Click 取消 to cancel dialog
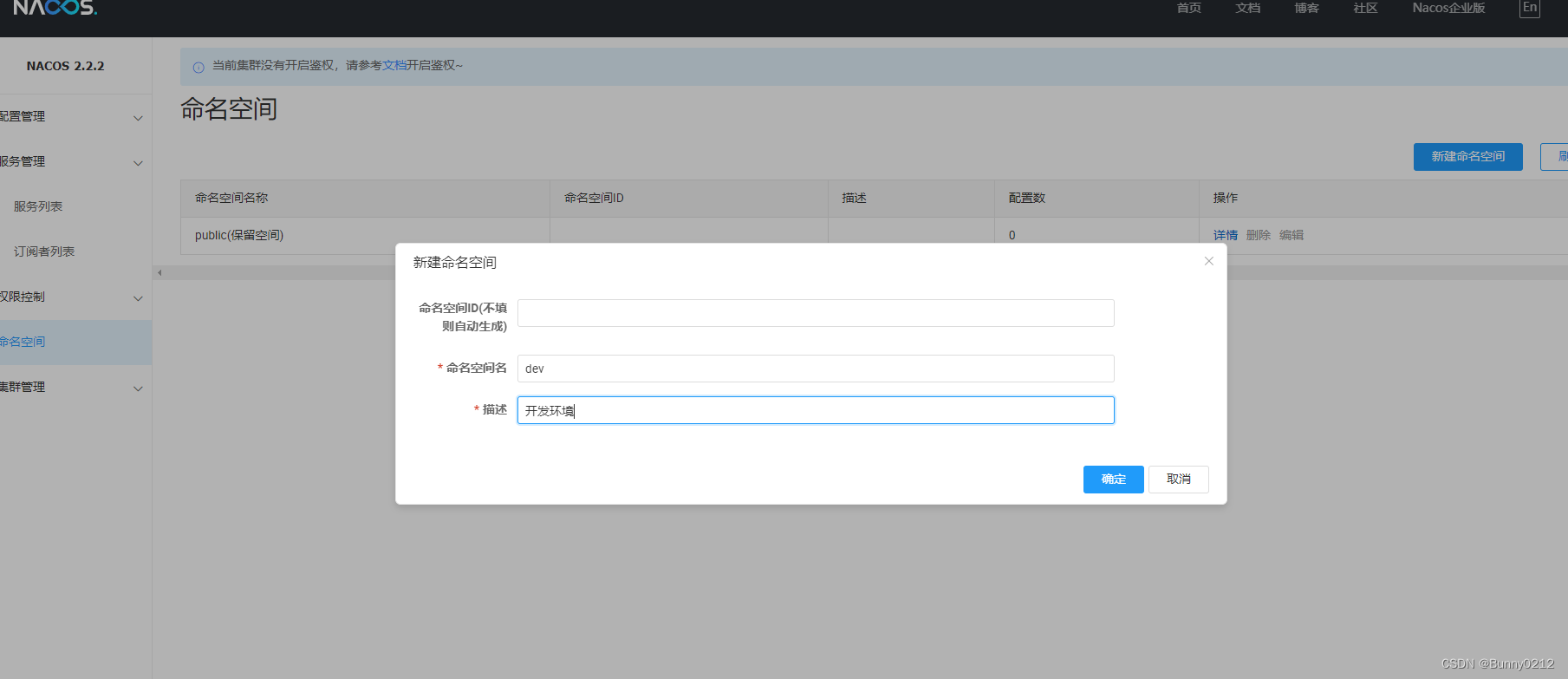 coord(1178,479)
